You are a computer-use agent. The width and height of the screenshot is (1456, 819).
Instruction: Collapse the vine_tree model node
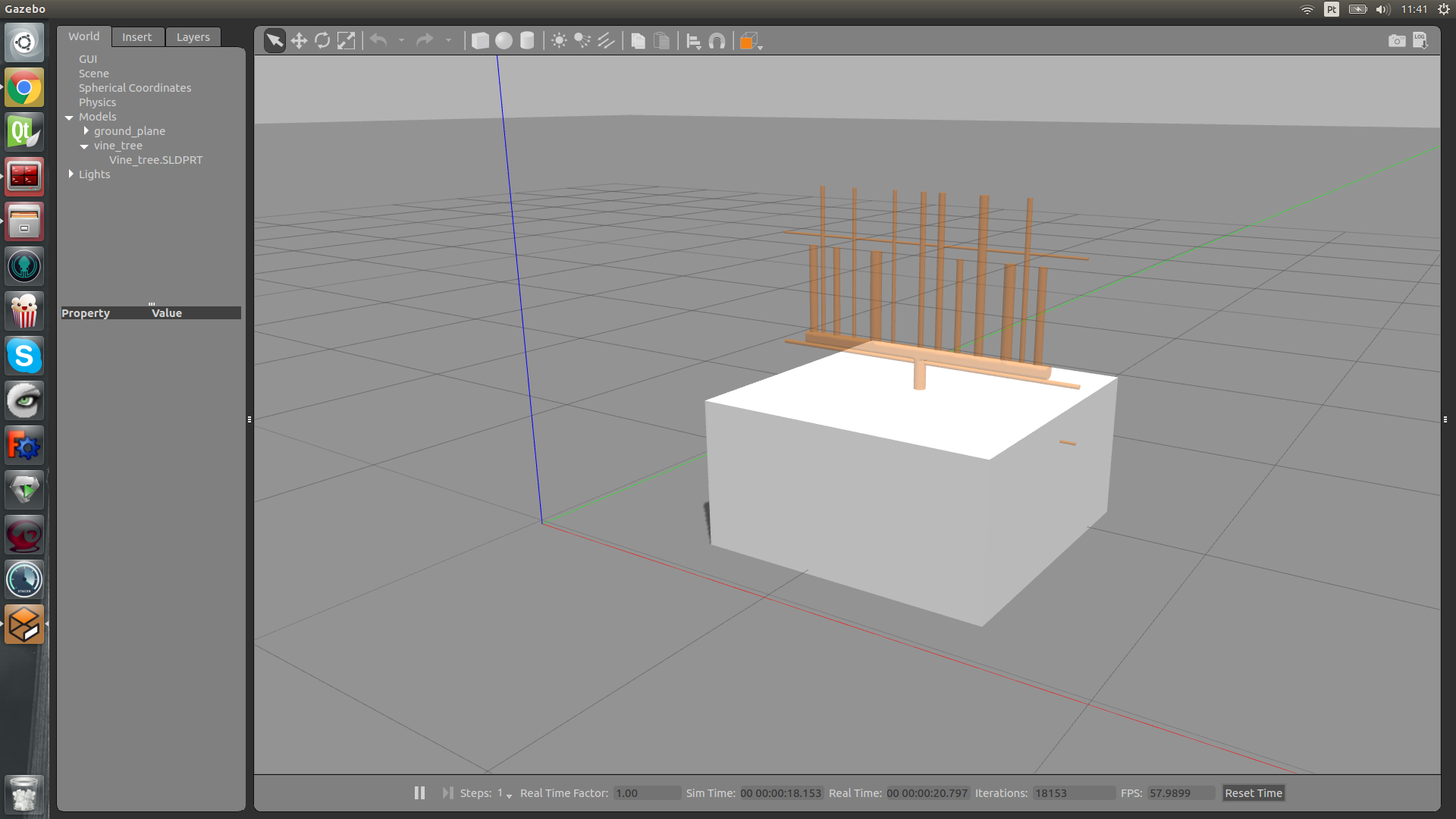pos(84,146)
